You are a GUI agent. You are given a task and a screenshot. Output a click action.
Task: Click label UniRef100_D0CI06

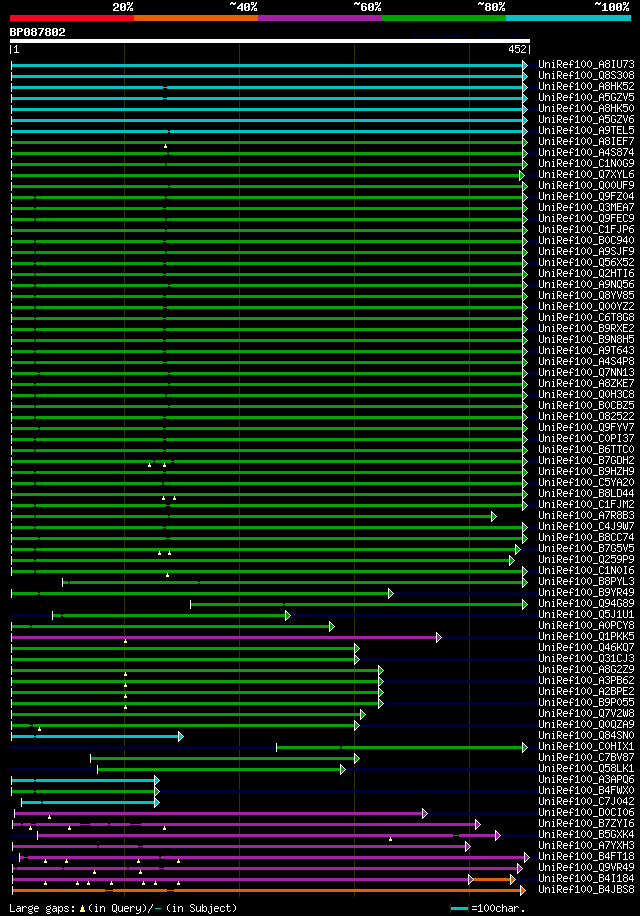pos(586,813)
